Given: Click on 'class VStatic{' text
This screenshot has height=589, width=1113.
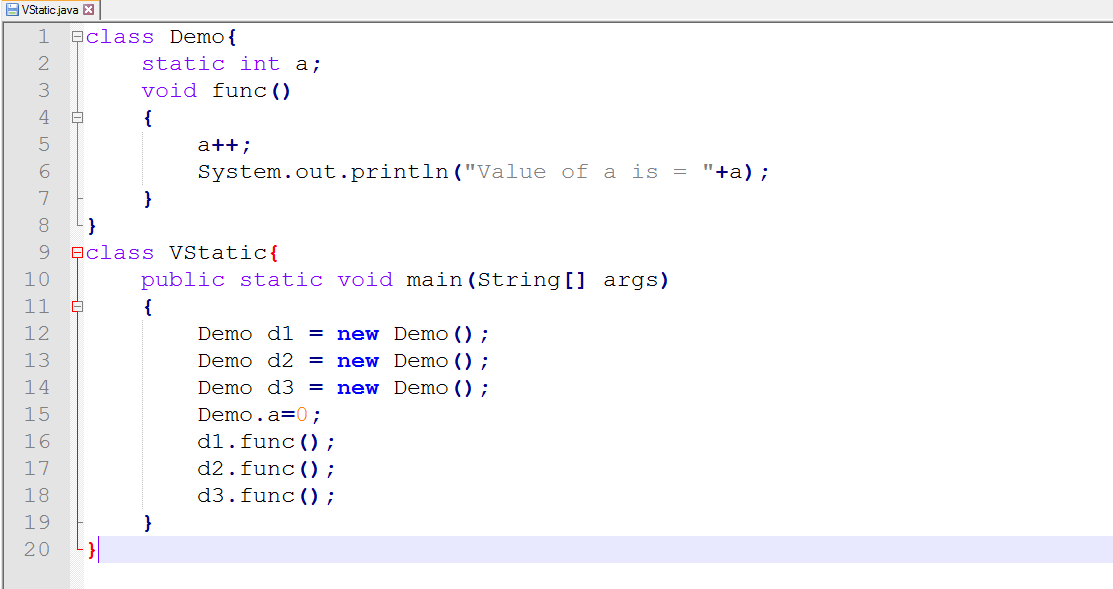Looking at the screenshot, I should [182, 253].
